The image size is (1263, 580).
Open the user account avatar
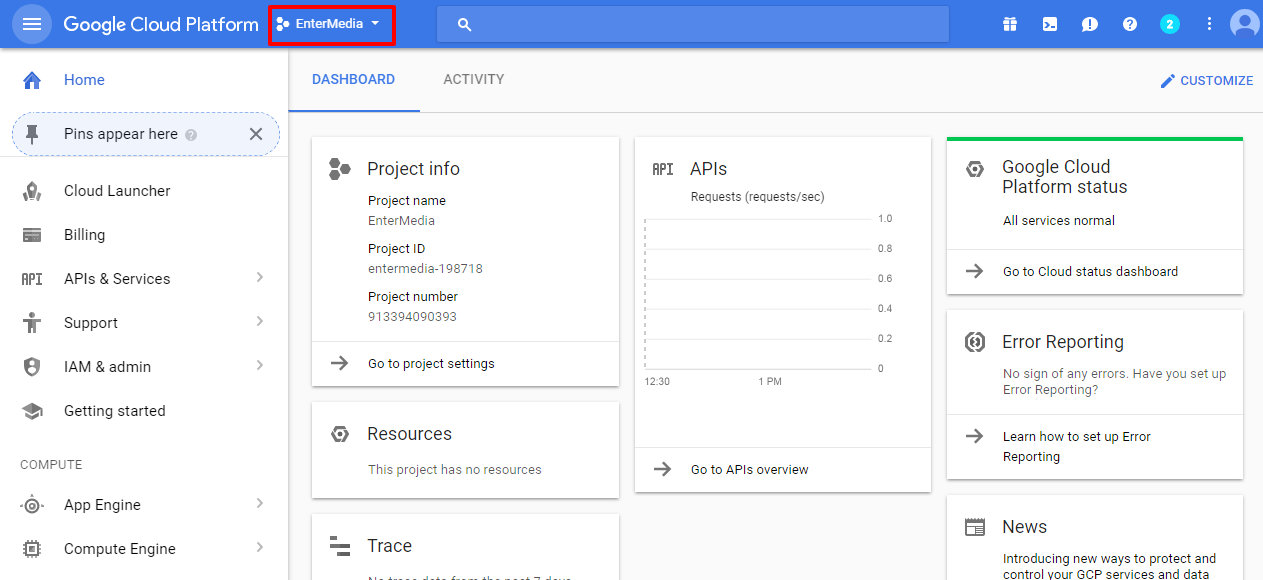click(1246, 24)
